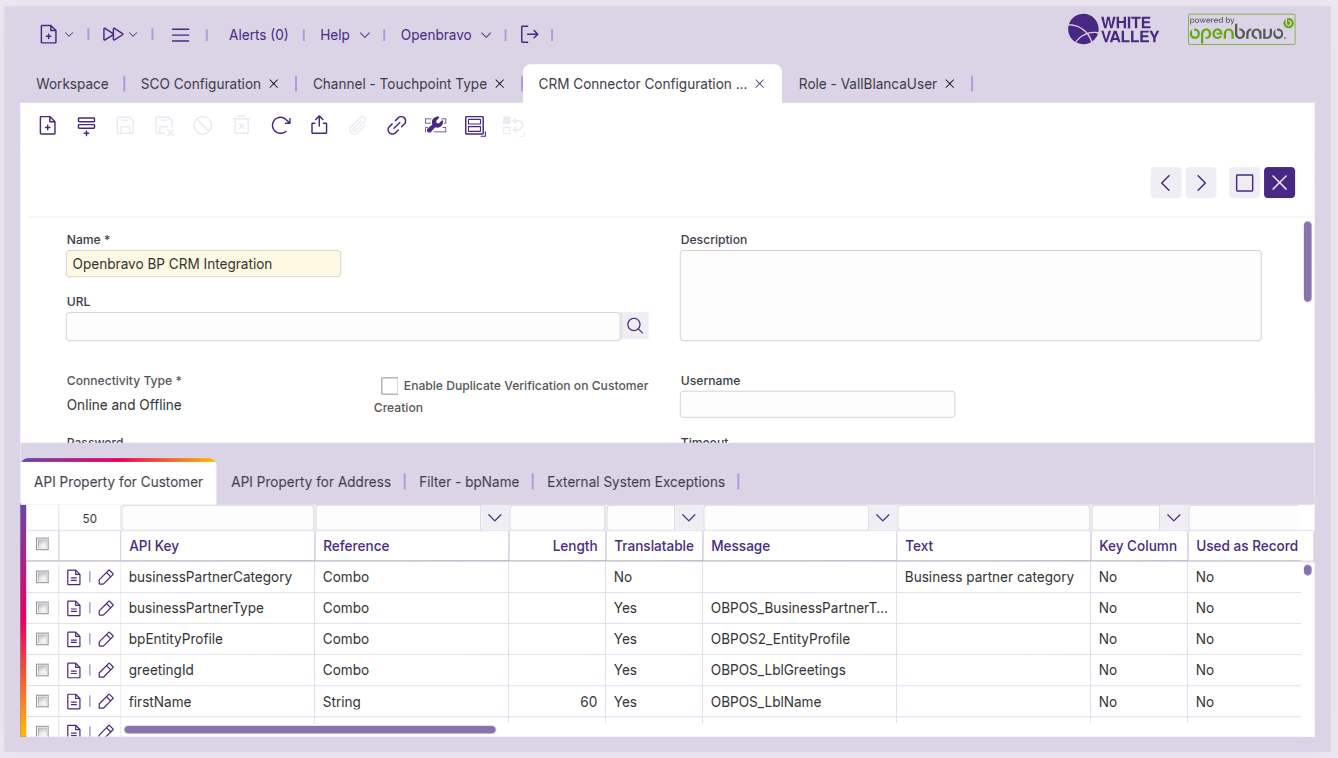Screen dimensions: 1338x758
Task: Click the URL field search magnifier icon
Action: 635,326
